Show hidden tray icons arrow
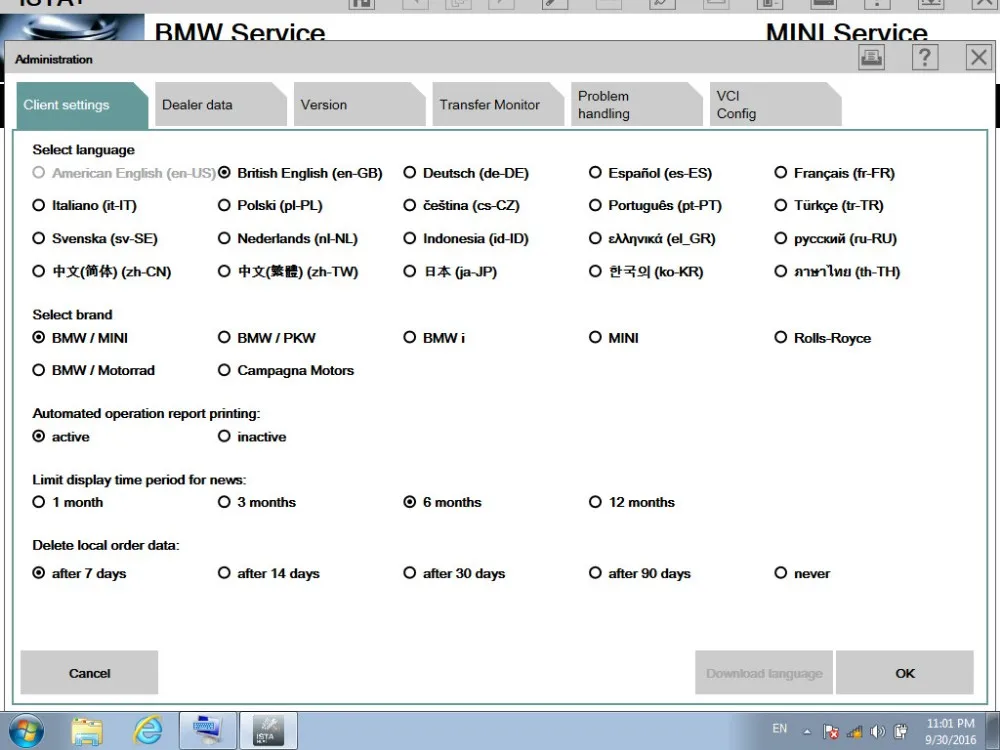This screenshot has height=750, width=1000. coord(807,732)
